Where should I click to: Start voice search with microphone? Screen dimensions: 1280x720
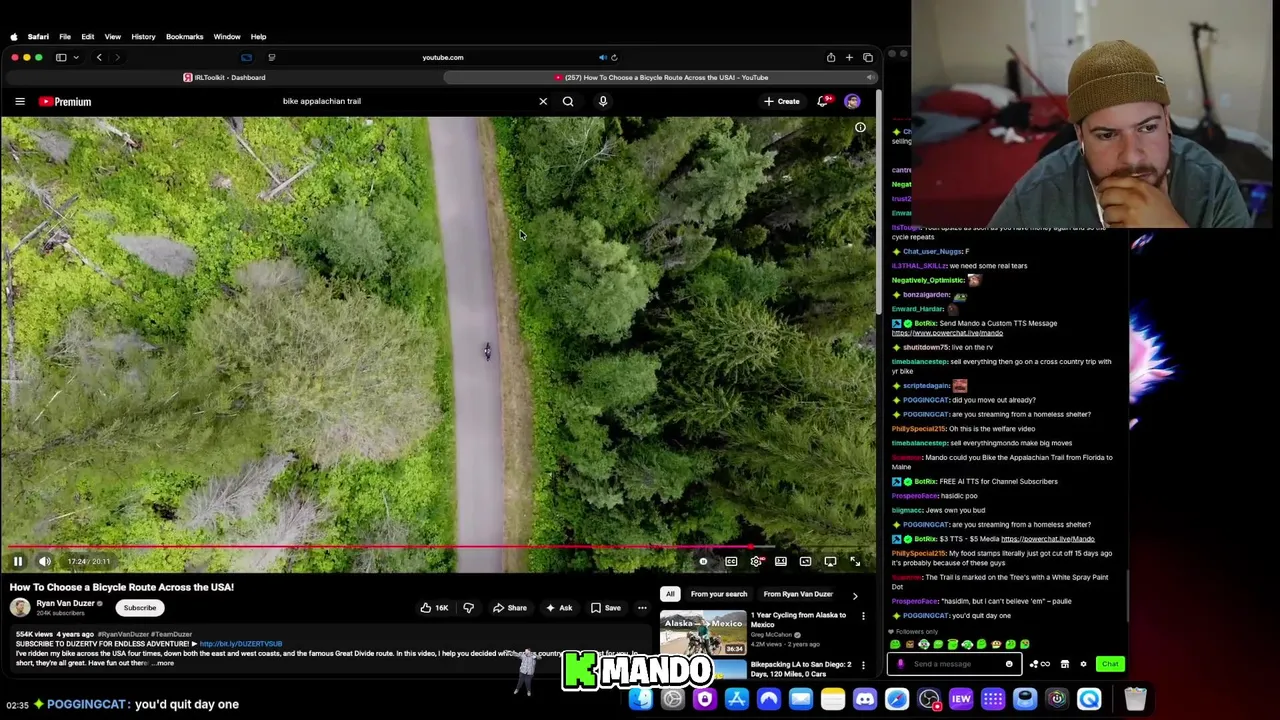pos(603,101)
